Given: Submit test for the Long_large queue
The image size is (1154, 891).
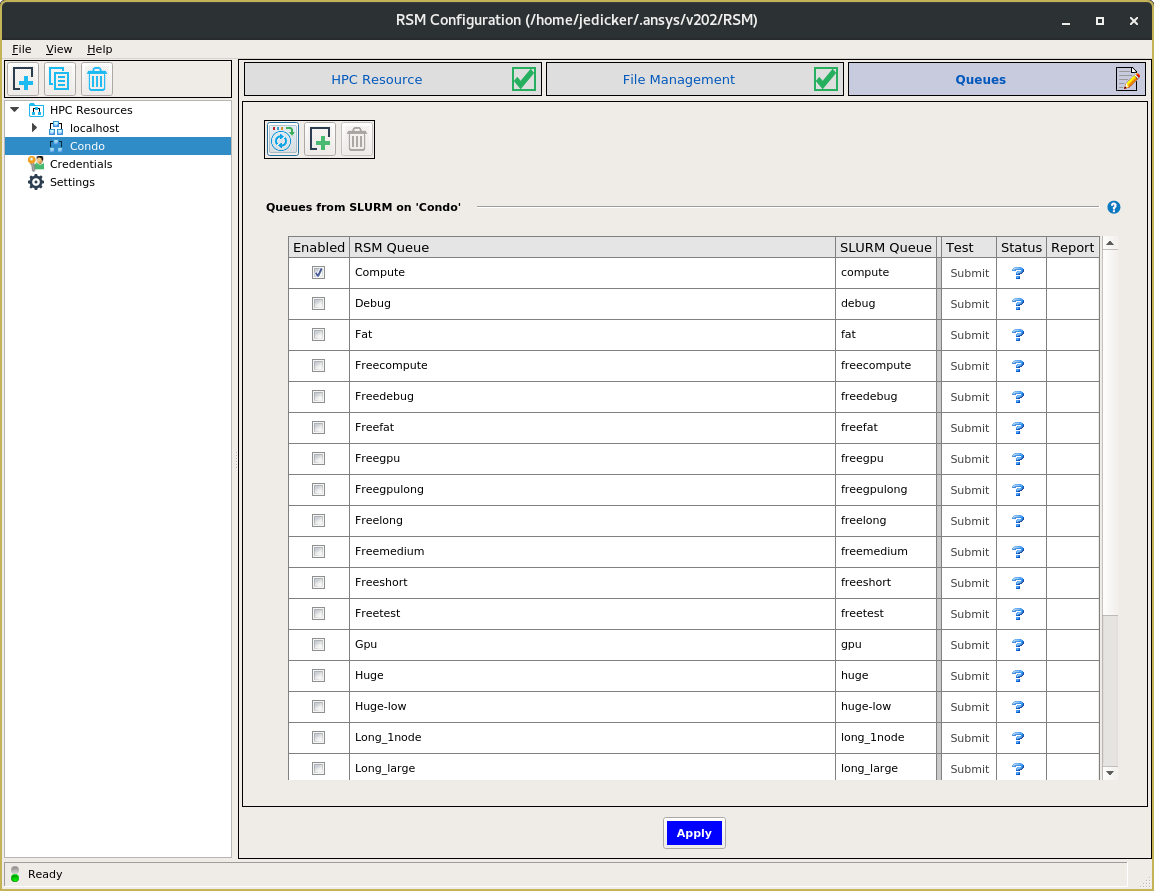Looking at the screenshot, I should click(969, 769).
